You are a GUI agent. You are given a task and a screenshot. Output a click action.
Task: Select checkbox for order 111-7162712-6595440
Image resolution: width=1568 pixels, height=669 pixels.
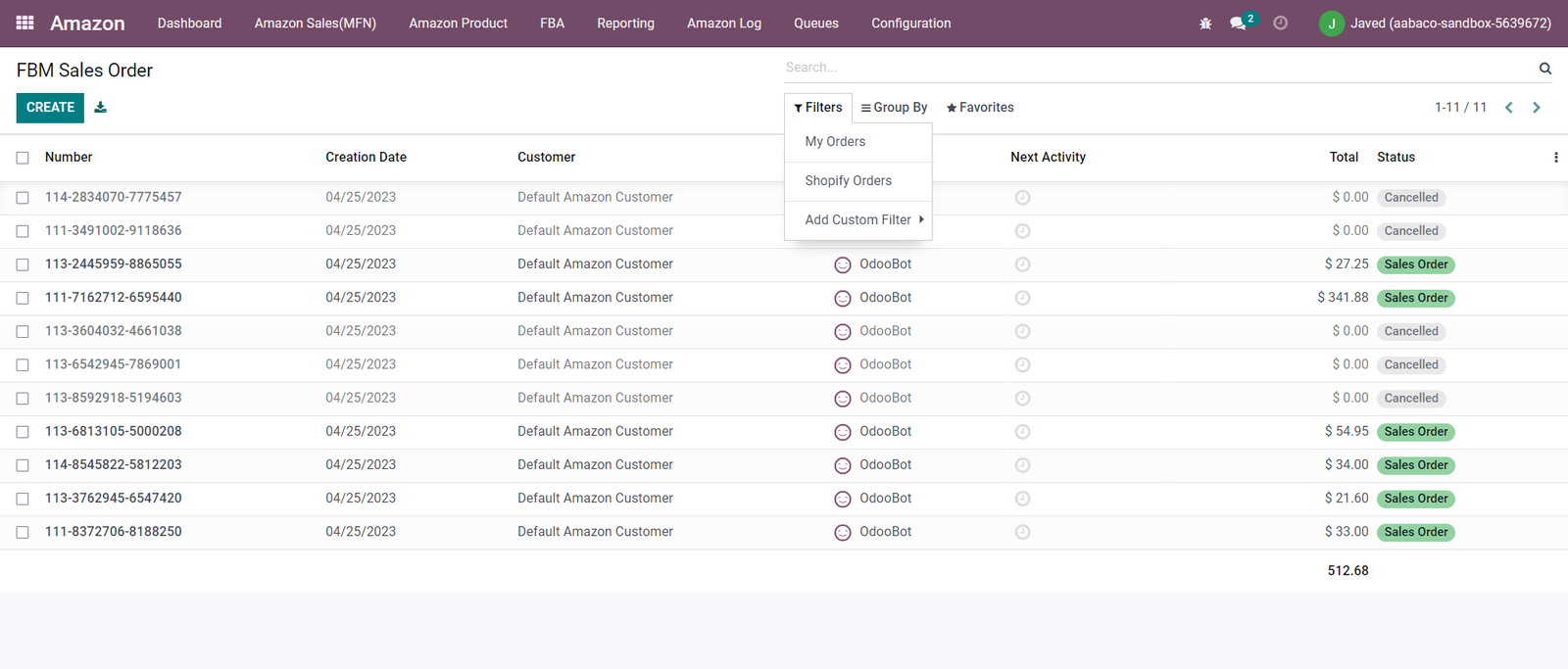pyautogui.click(x=23, y=298)
